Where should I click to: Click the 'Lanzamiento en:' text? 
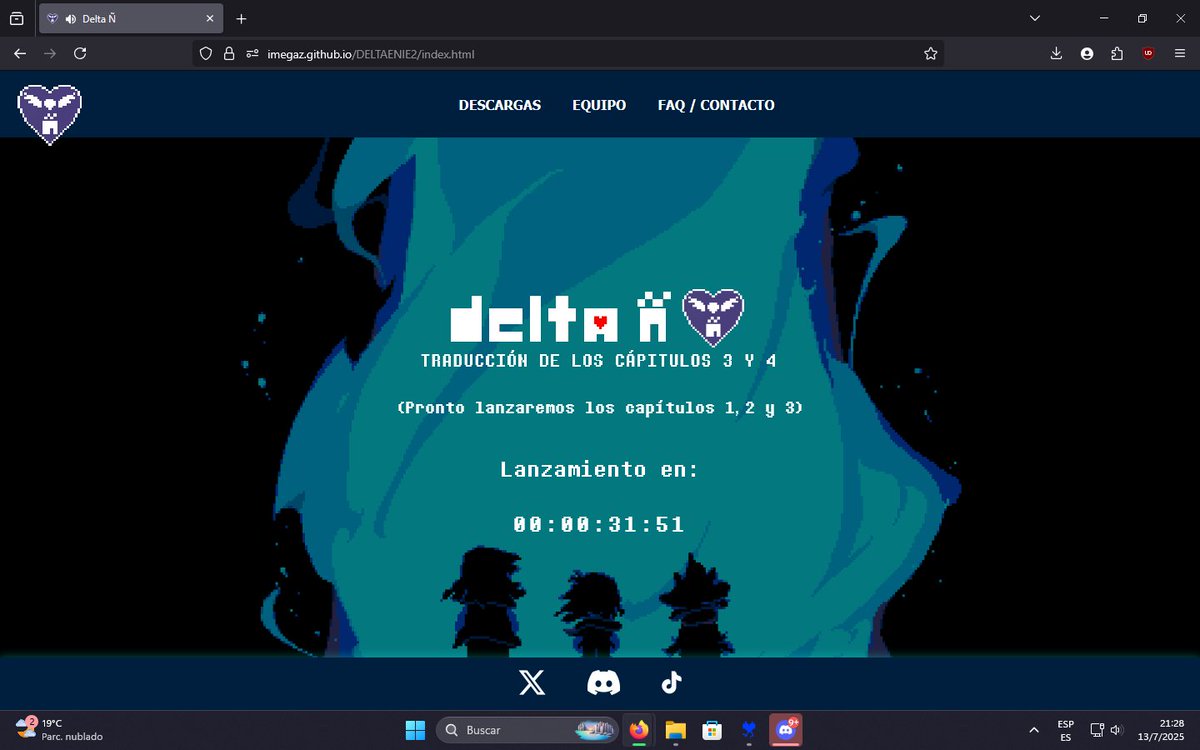point(599,469)
